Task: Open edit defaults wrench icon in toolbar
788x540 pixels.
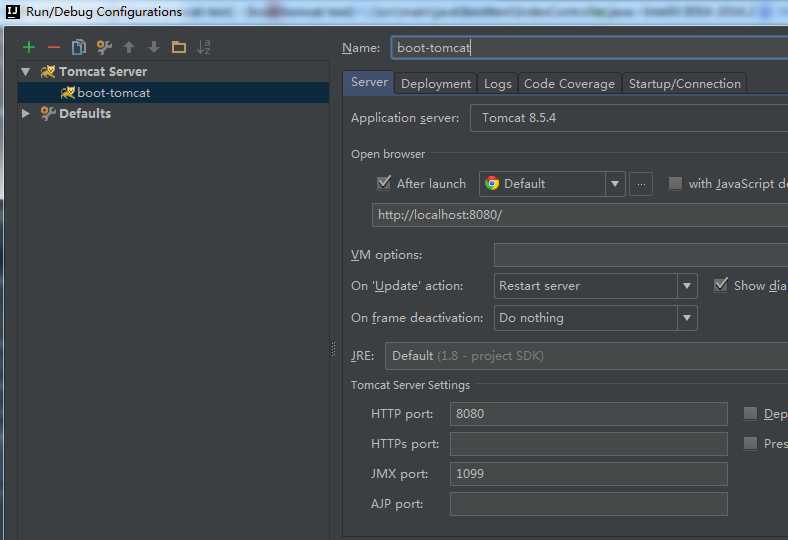Action: (104, 47)
